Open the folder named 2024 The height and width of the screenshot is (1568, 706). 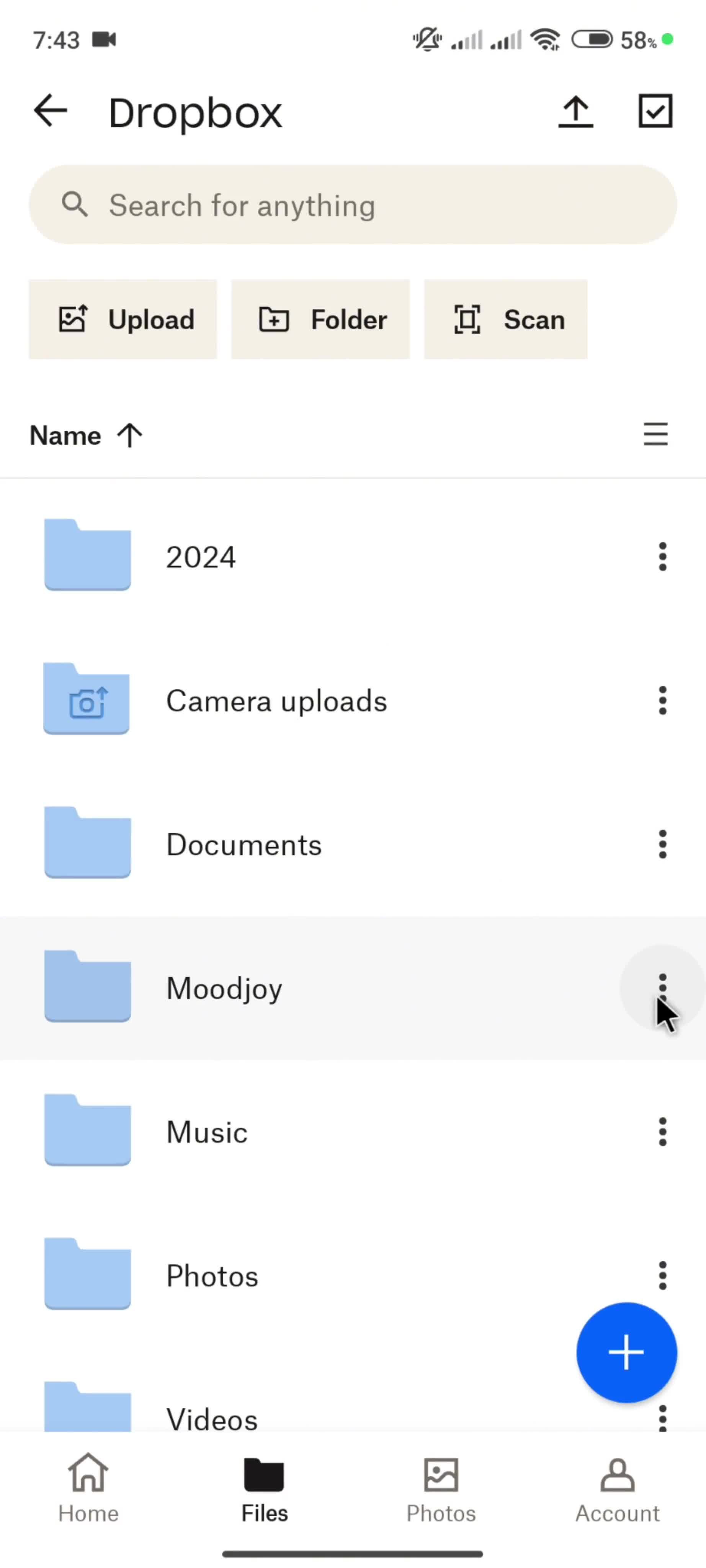click(x=201, y=557)
